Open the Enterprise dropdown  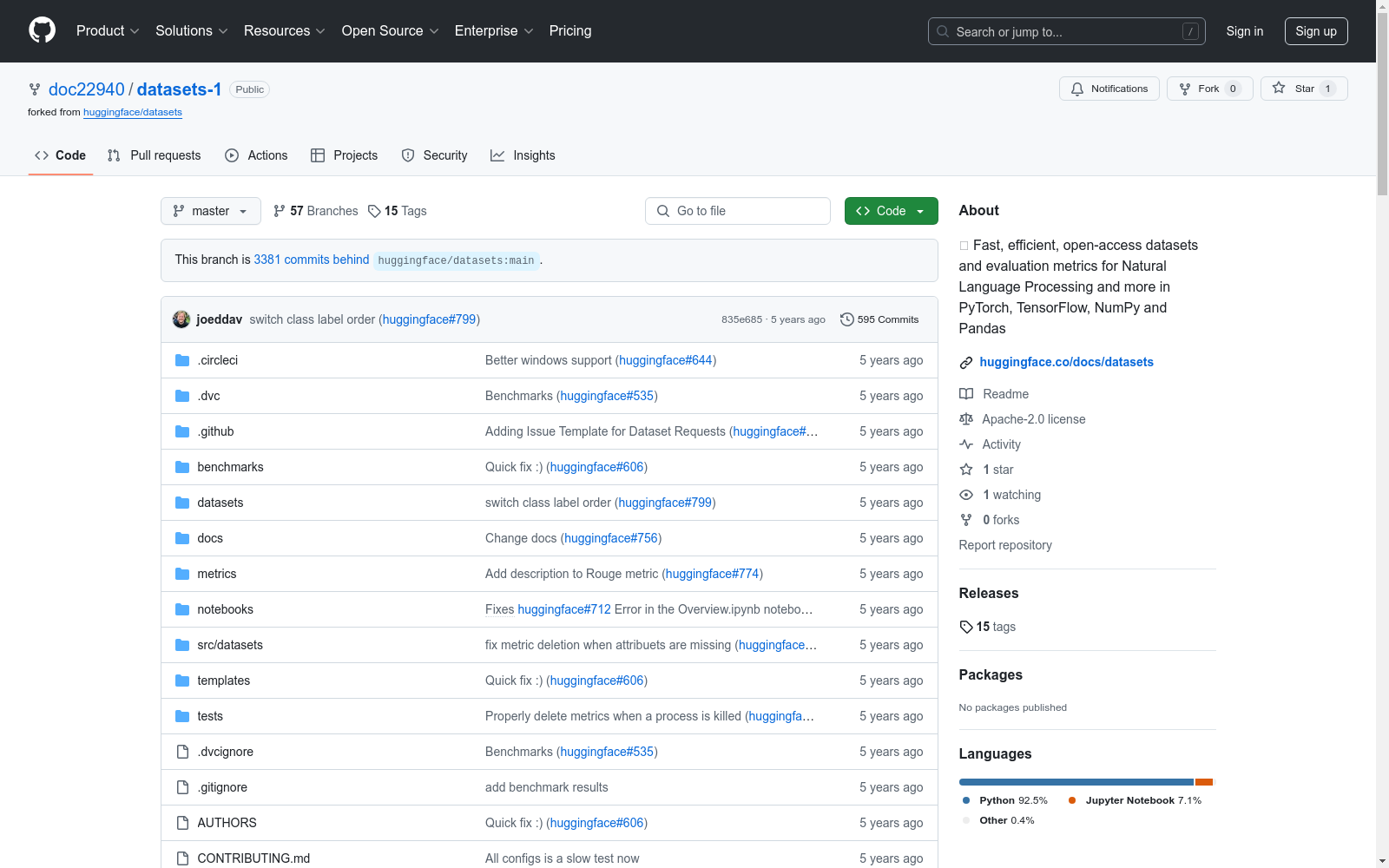(x=494, y=30)
